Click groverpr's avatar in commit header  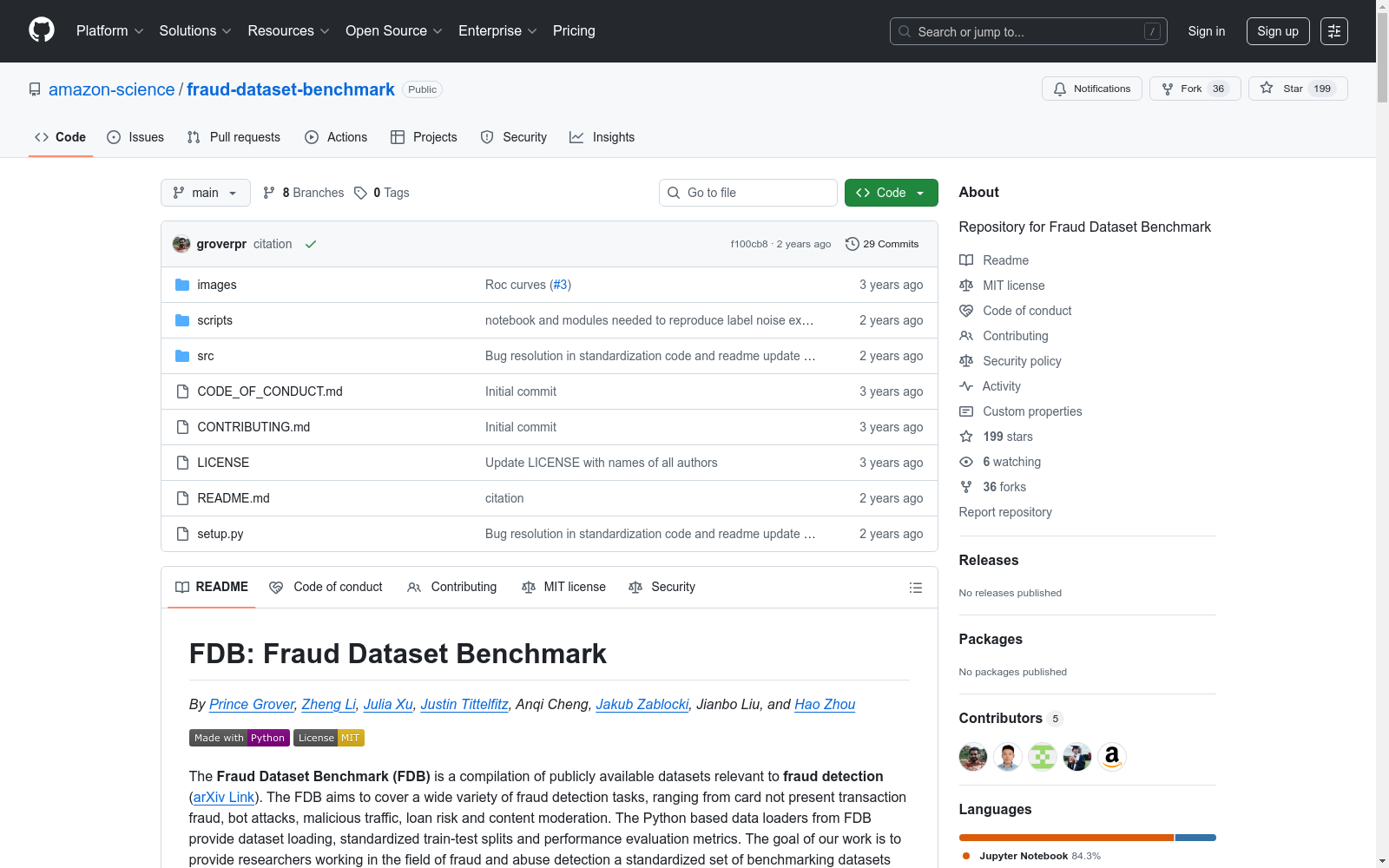coord(181,244)
